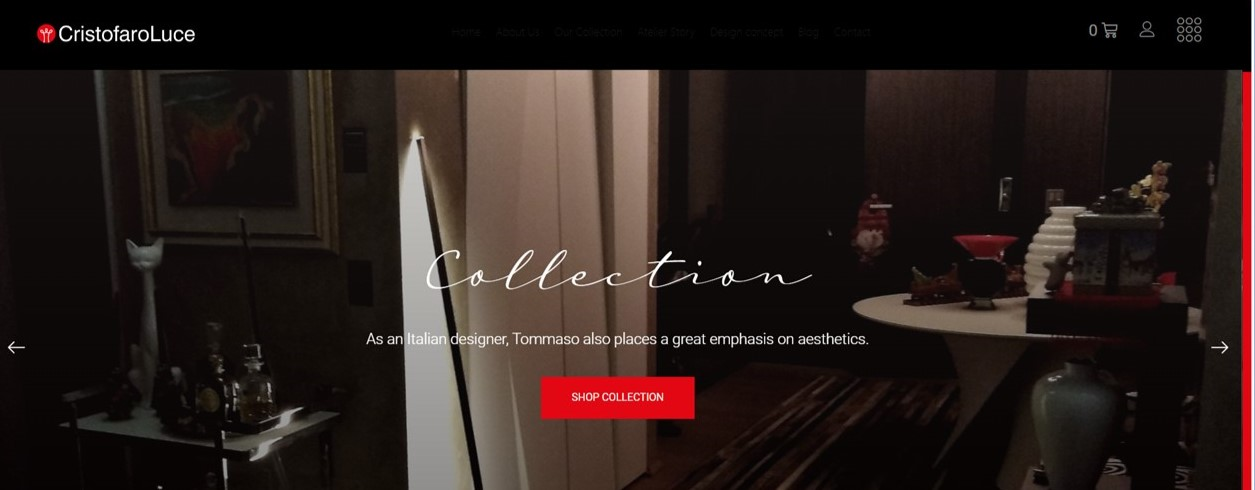Open the Atelier Story menu item

click(x=666, y=32)
